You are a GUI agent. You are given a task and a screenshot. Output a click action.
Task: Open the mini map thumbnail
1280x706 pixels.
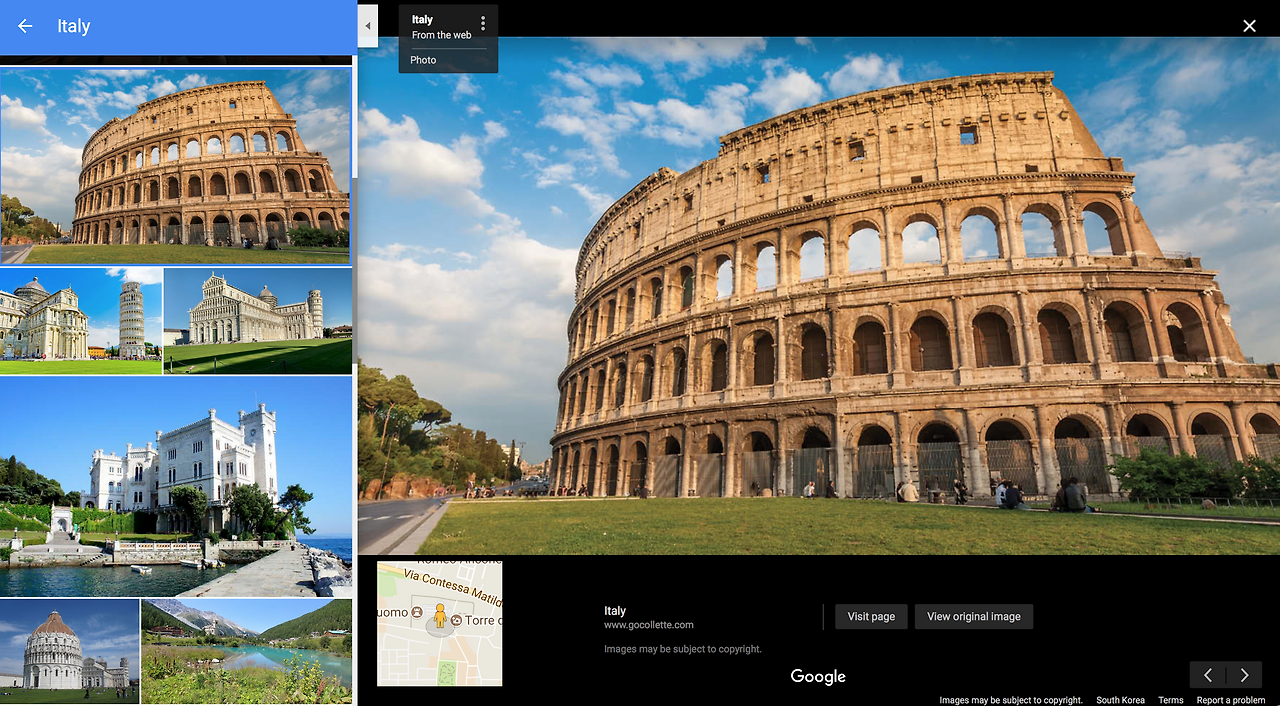(440, 624)
